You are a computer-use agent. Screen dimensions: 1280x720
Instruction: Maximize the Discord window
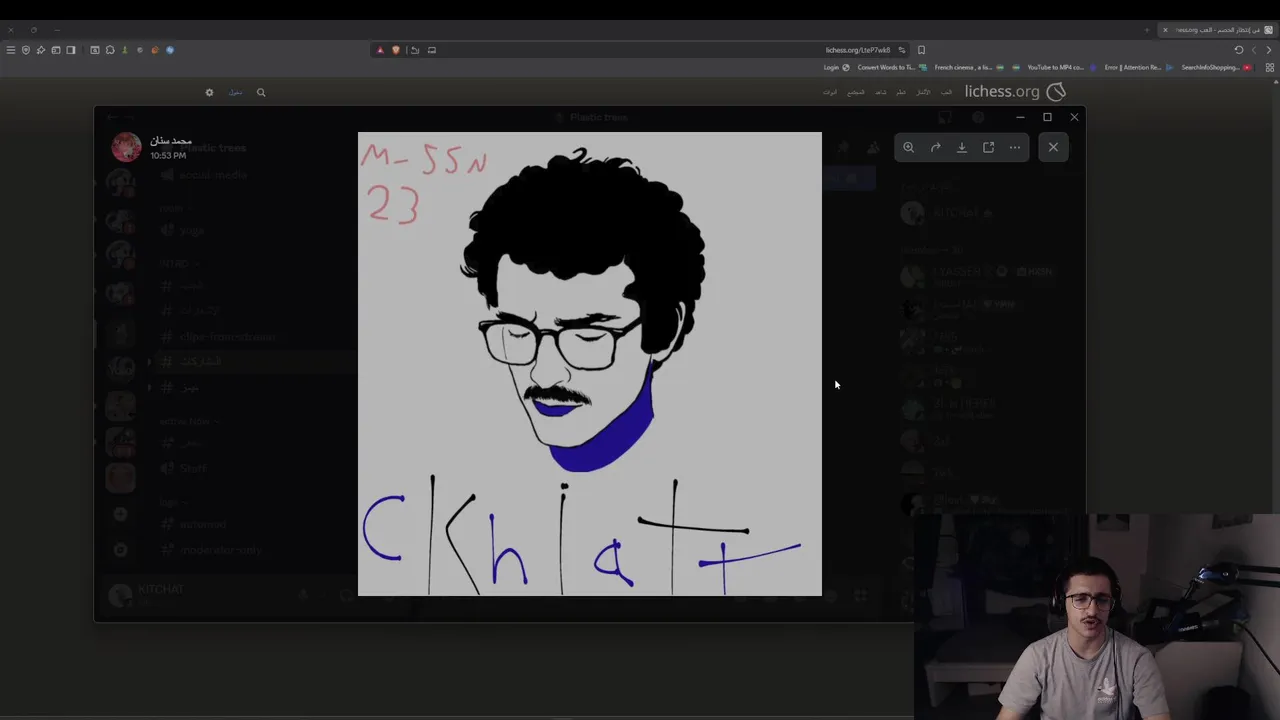coord(1047,117)
